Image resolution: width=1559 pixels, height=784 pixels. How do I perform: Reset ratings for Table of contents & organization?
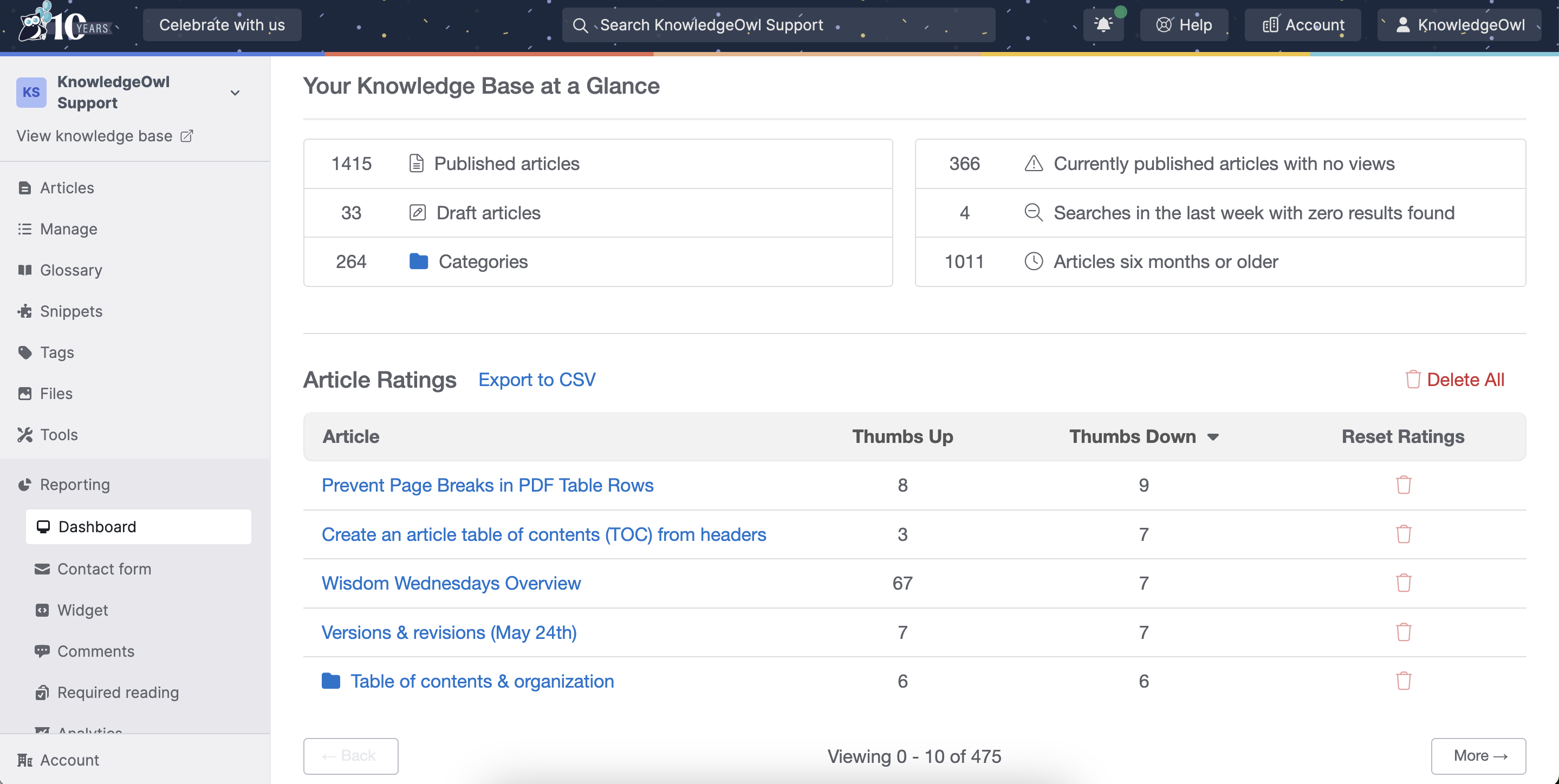[x=1403, y=681]
